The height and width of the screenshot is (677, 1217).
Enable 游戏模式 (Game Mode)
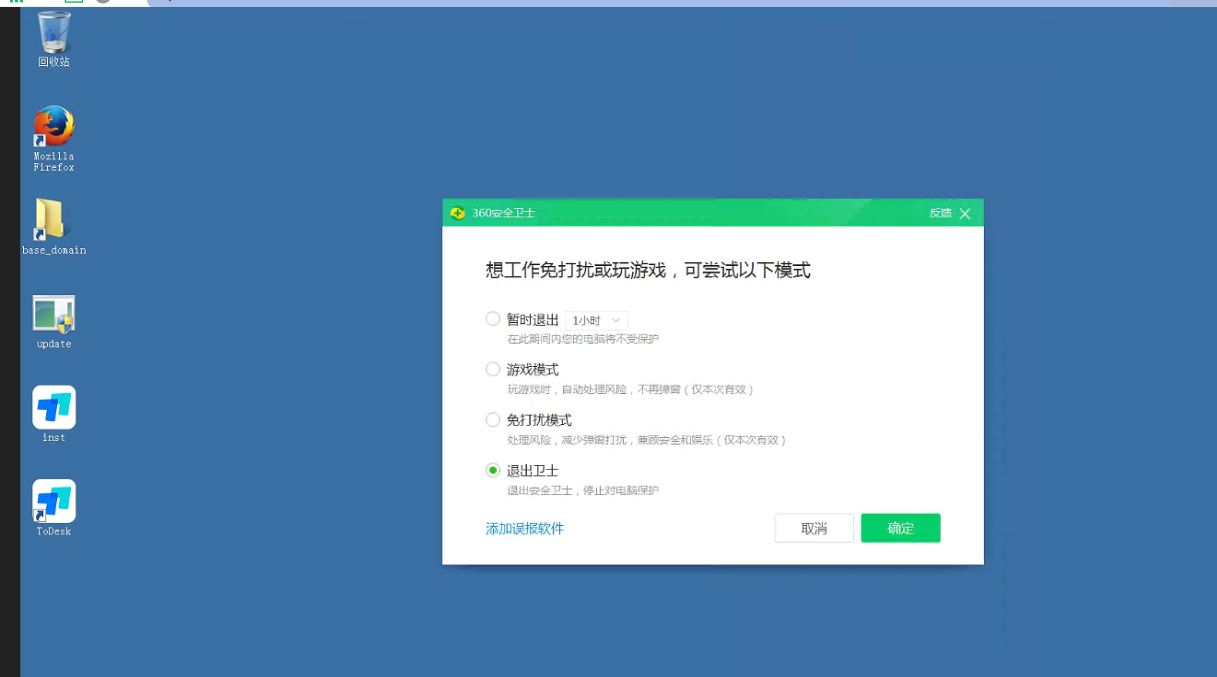coord(493,369)
